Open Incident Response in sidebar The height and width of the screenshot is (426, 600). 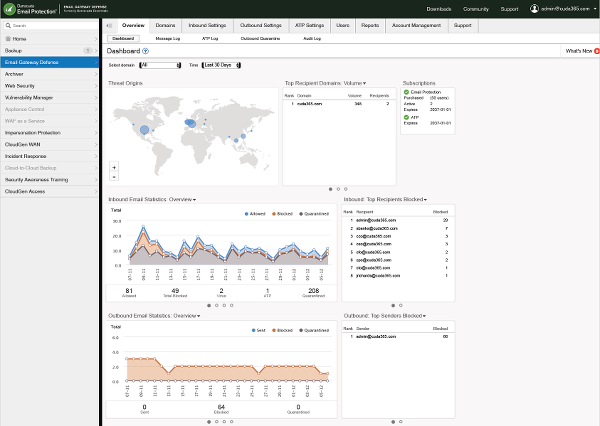[49, 156]
